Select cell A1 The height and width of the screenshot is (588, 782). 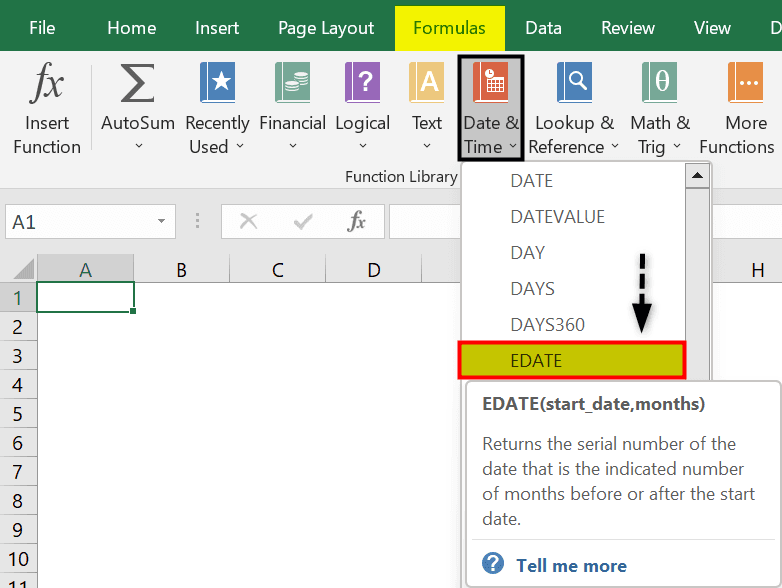(x=85, y=297)
